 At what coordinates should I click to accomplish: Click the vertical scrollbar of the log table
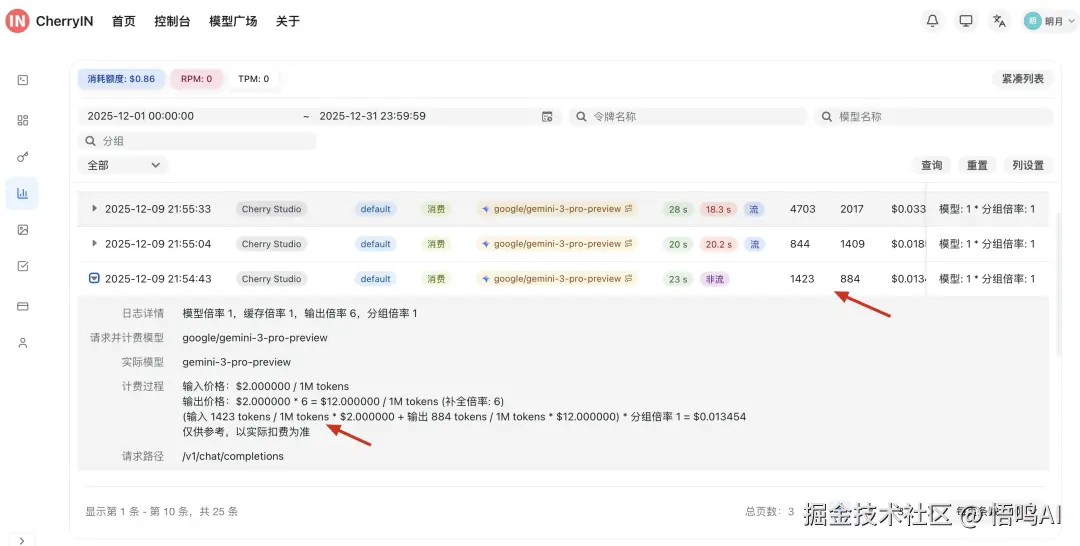pyautogui.click(x=1059, y=282)
